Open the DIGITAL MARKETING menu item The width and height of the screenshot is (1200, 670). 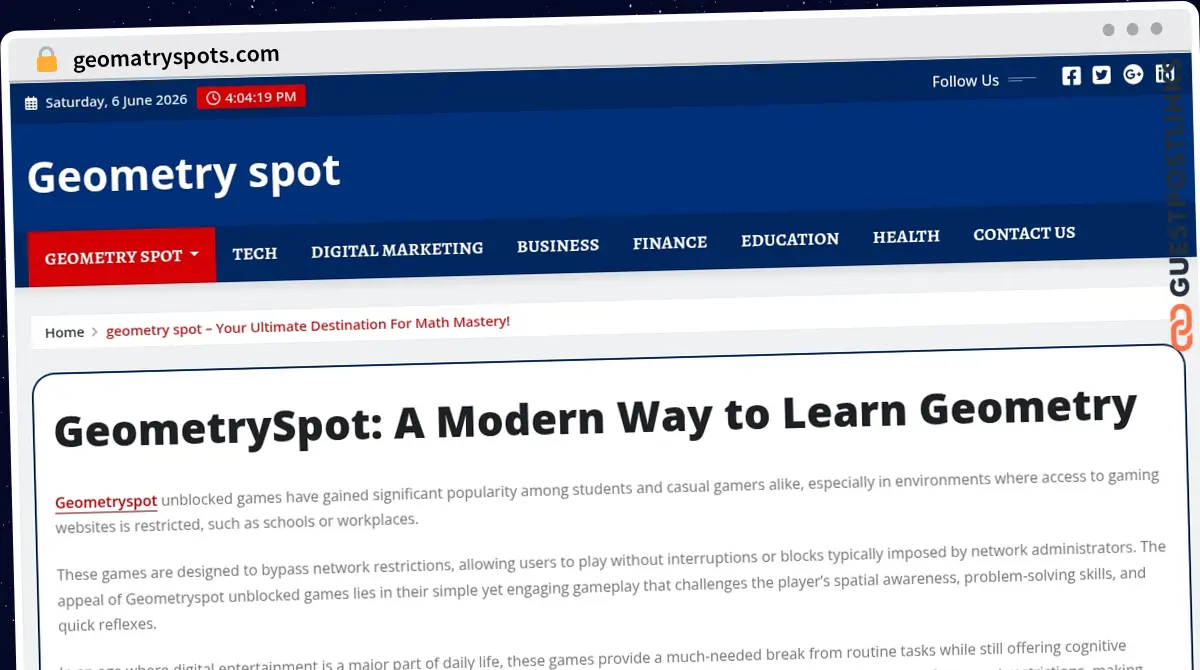pos(397,249)
